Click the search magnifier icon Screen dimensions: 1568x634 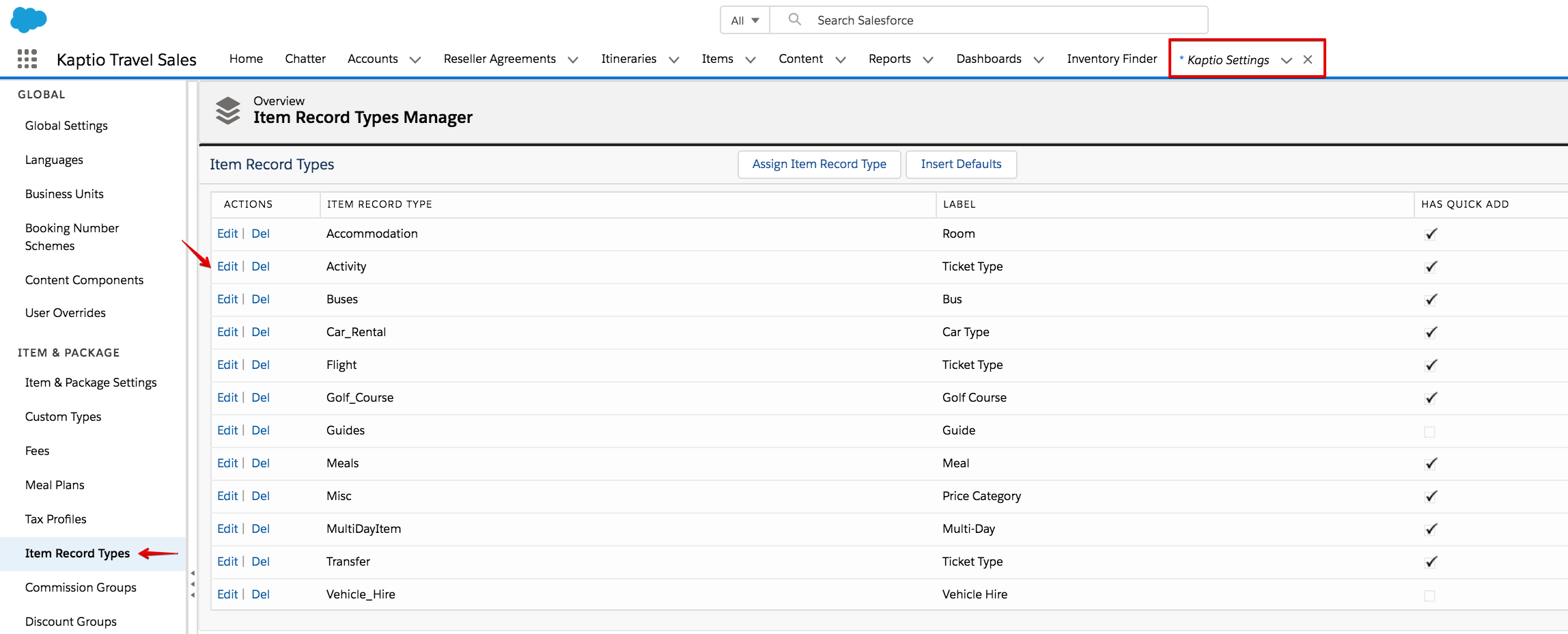[795, 20]
